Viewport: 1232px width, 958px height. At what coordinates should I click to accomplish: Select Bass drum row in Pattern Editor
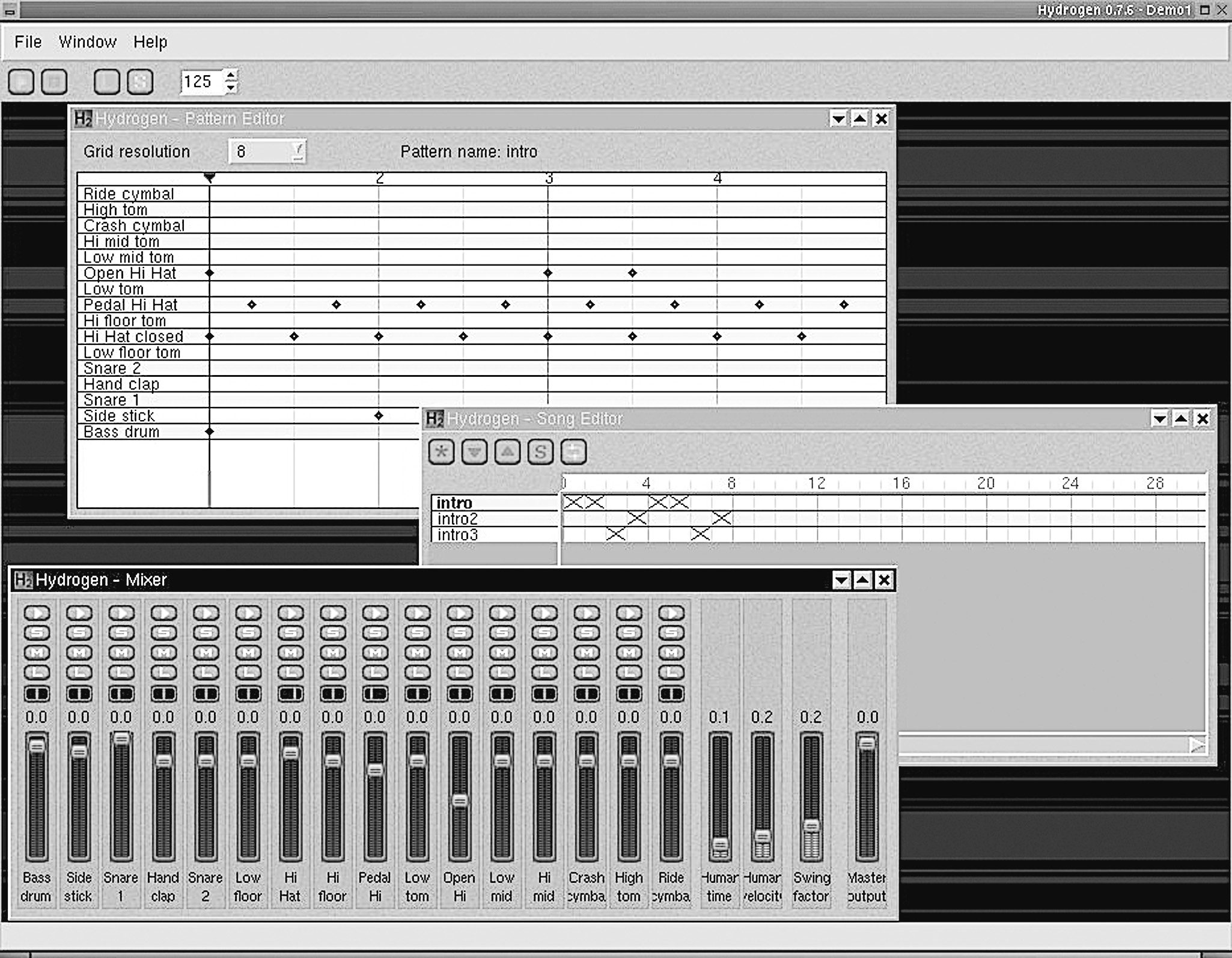tap(143, 432)
